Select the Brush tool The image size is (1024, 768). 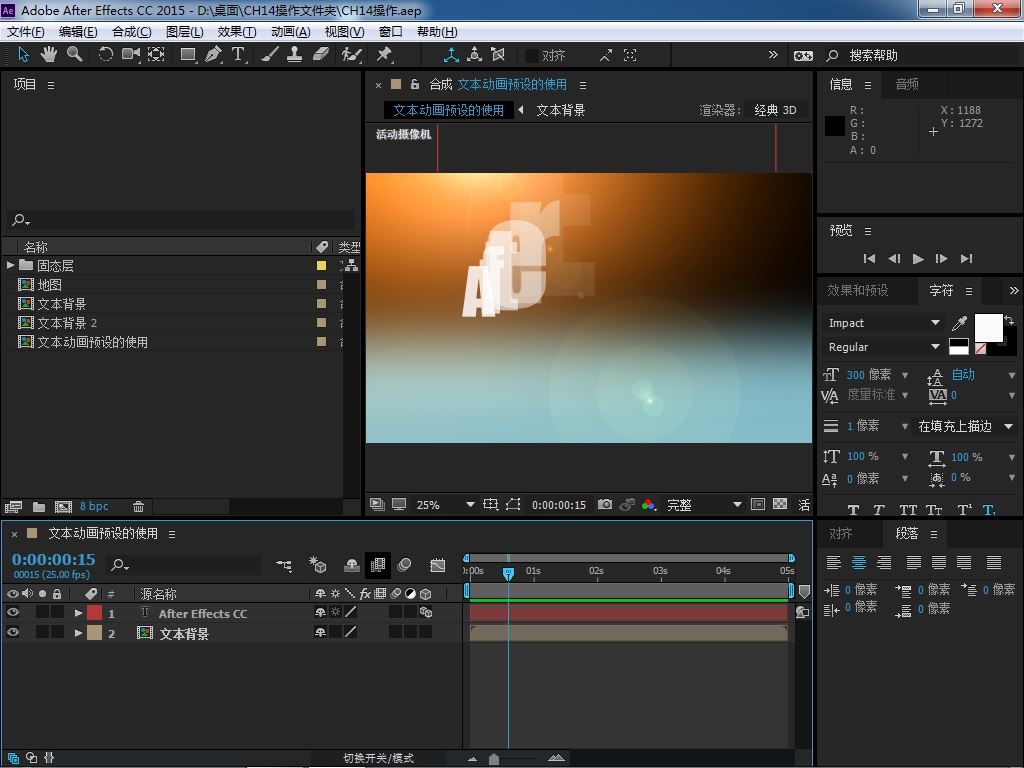pos(270,55)
